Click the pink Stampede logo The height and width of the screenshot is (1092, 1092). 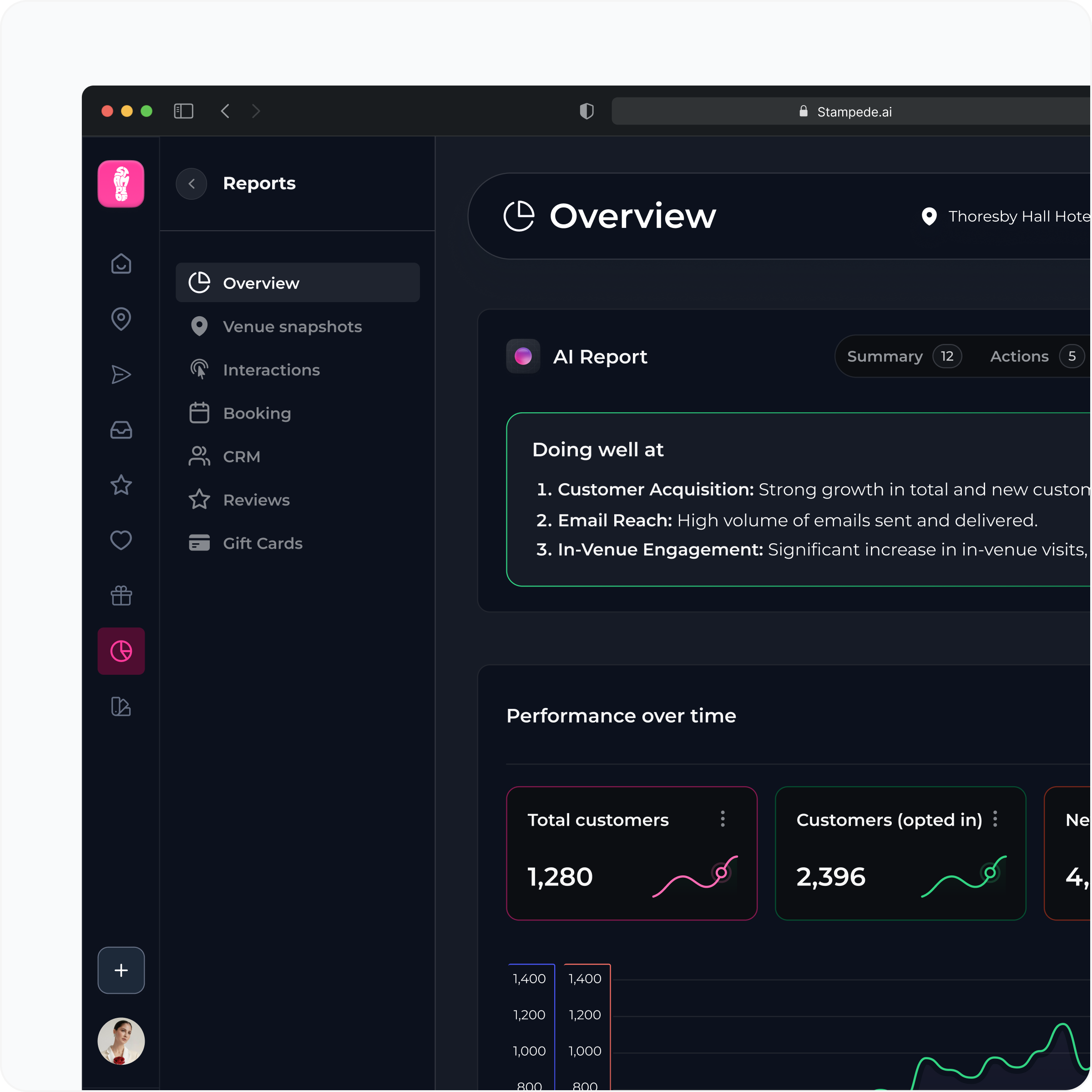pos(121,184)
